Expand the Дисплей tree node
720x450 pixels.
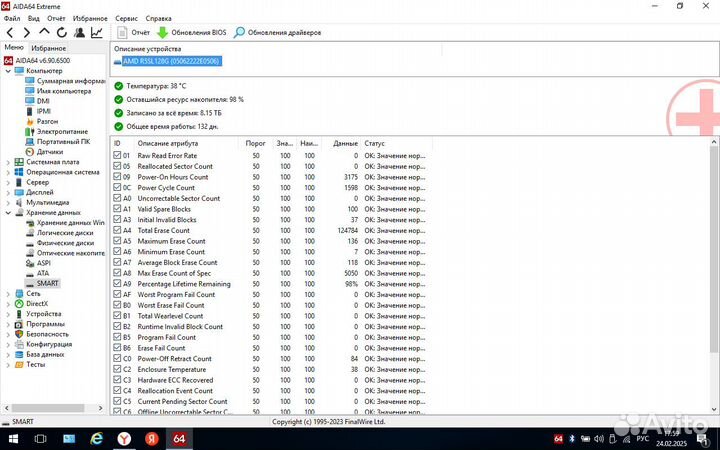coord(8,192)
